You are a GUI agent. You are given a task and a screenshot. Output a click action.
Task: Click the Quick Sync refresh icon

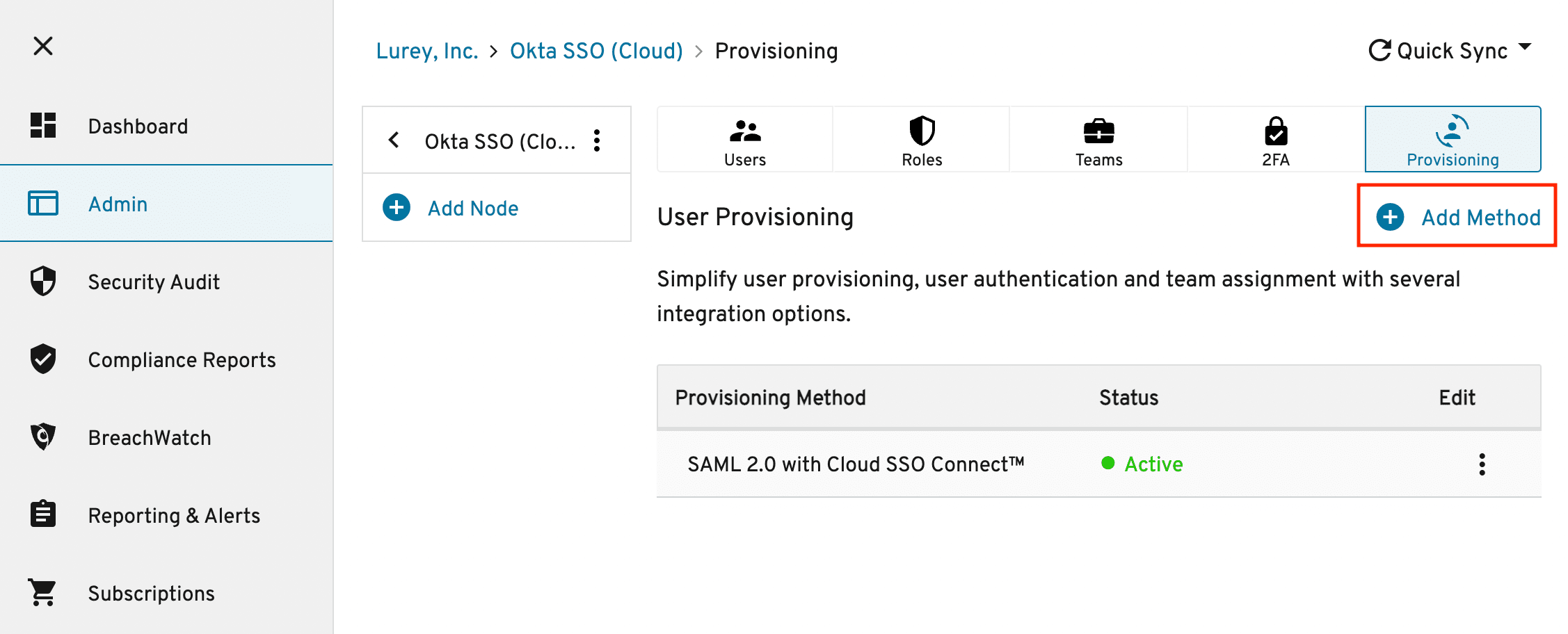coord(1379,51)
